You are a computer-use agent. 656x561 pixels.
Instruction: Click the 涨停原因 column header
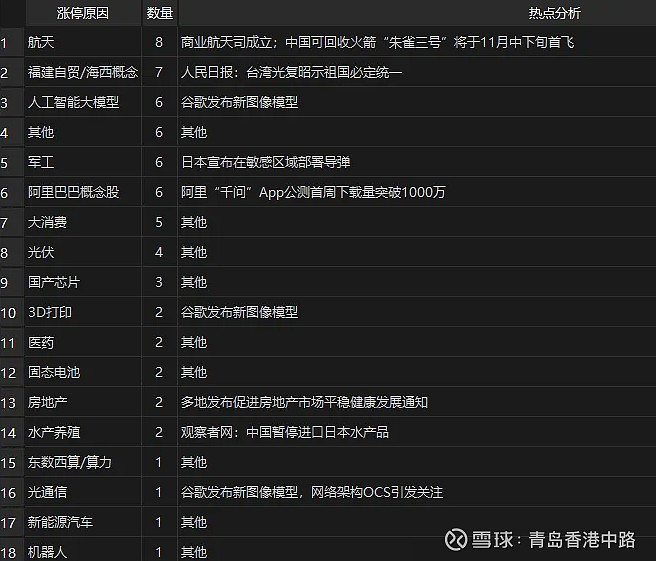tap(83, 13)
